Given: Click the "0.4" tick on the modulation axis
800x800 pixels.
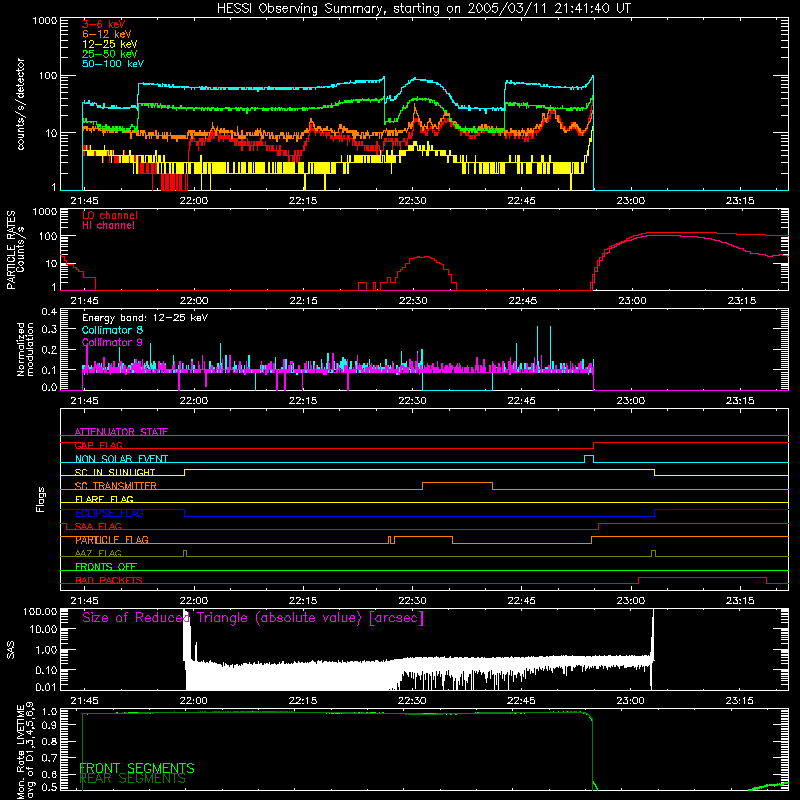Looking at the screenshot, I should 49,311.
